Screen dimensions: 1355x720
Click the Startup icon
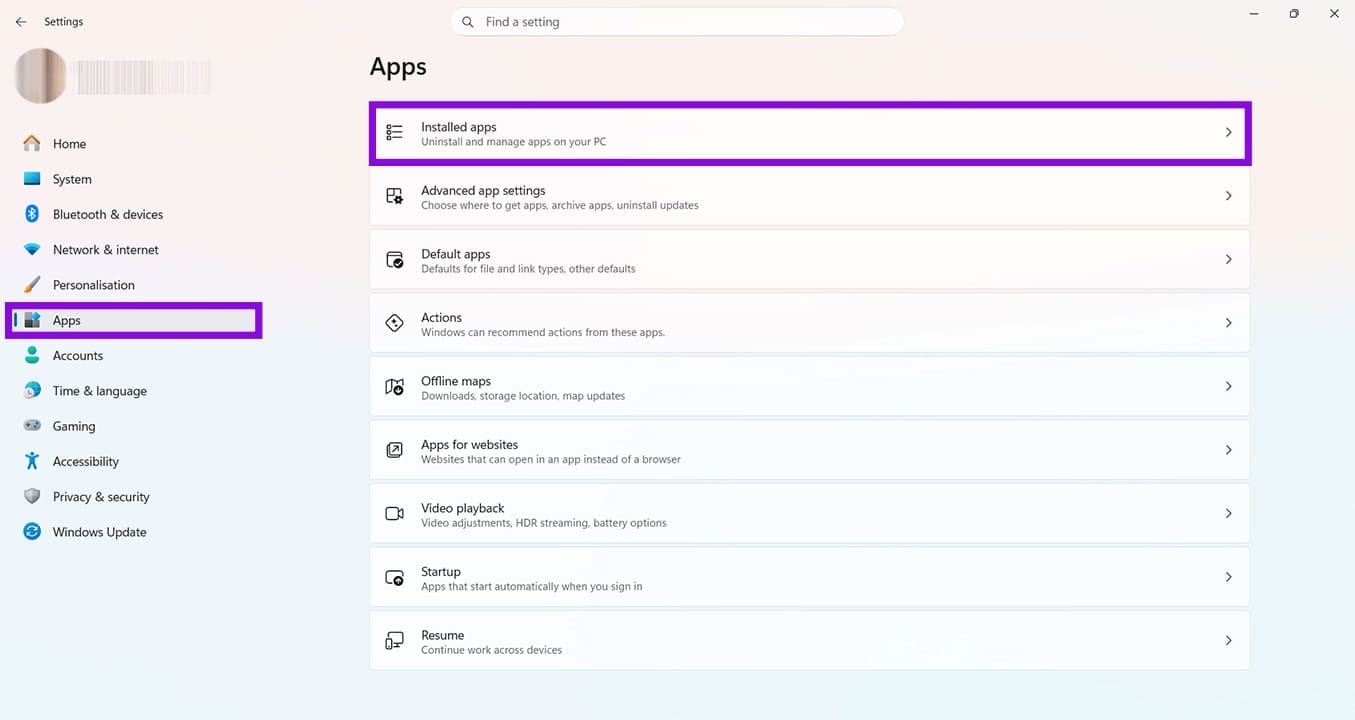[395, 577]
